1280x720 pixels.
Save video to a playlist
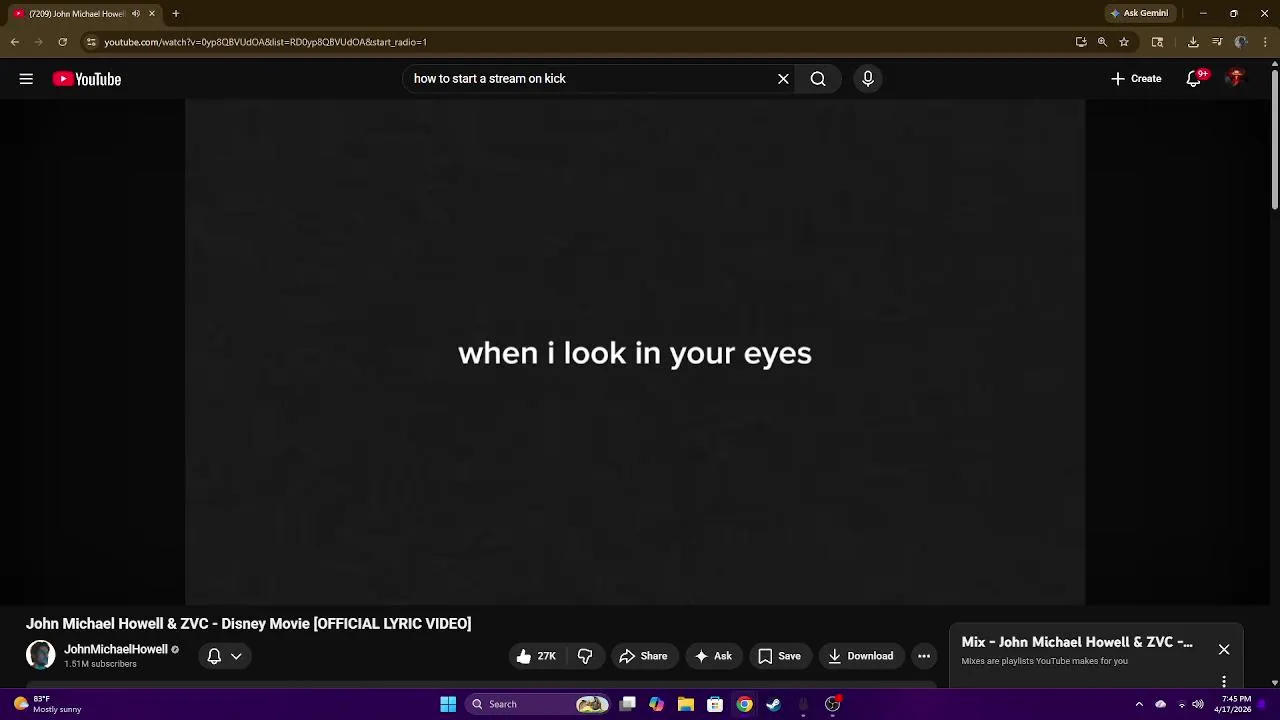[x=779, y=656]
